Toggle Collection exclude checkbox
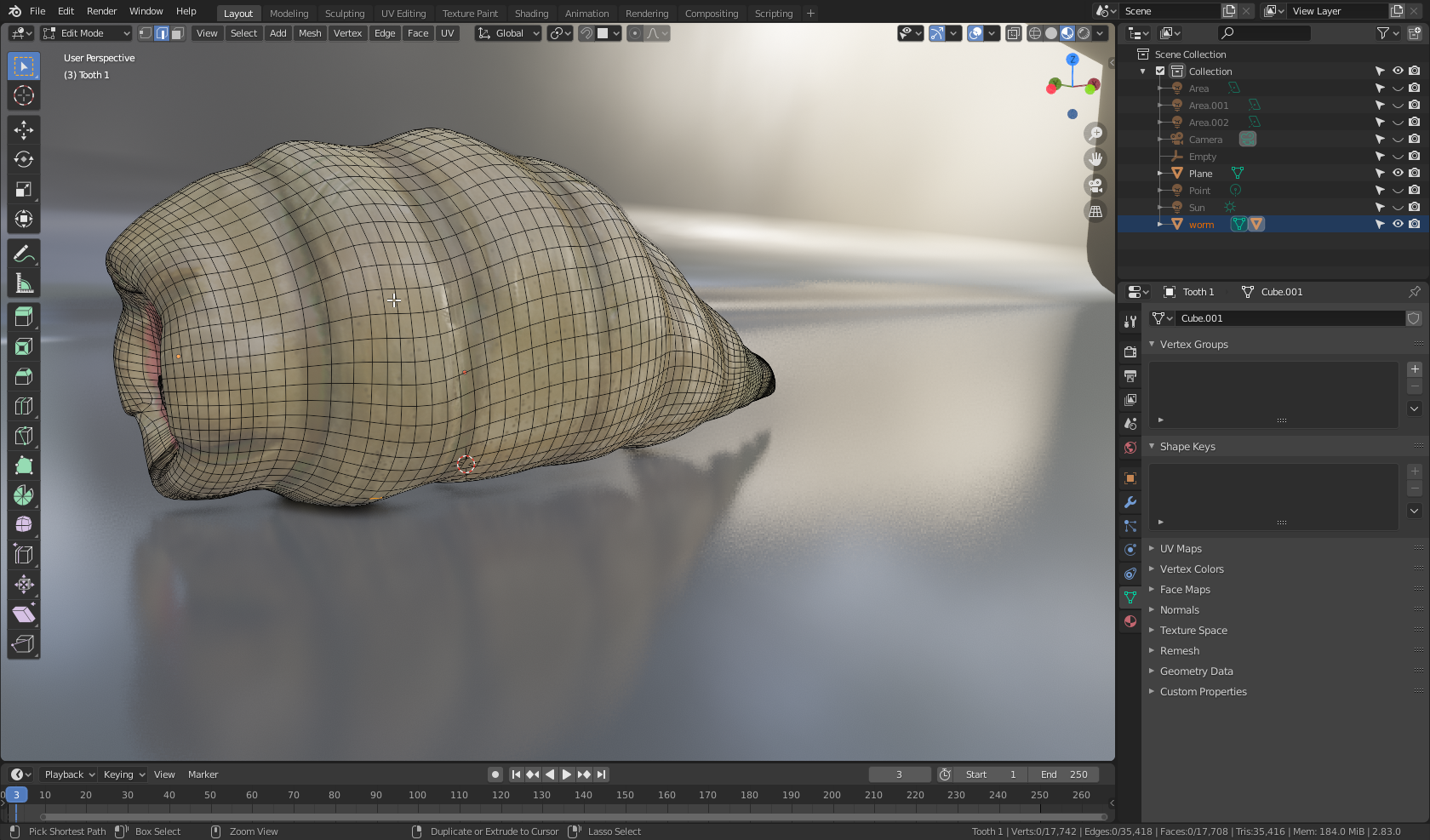The image size is (1430, 840). click(1160, 71)
